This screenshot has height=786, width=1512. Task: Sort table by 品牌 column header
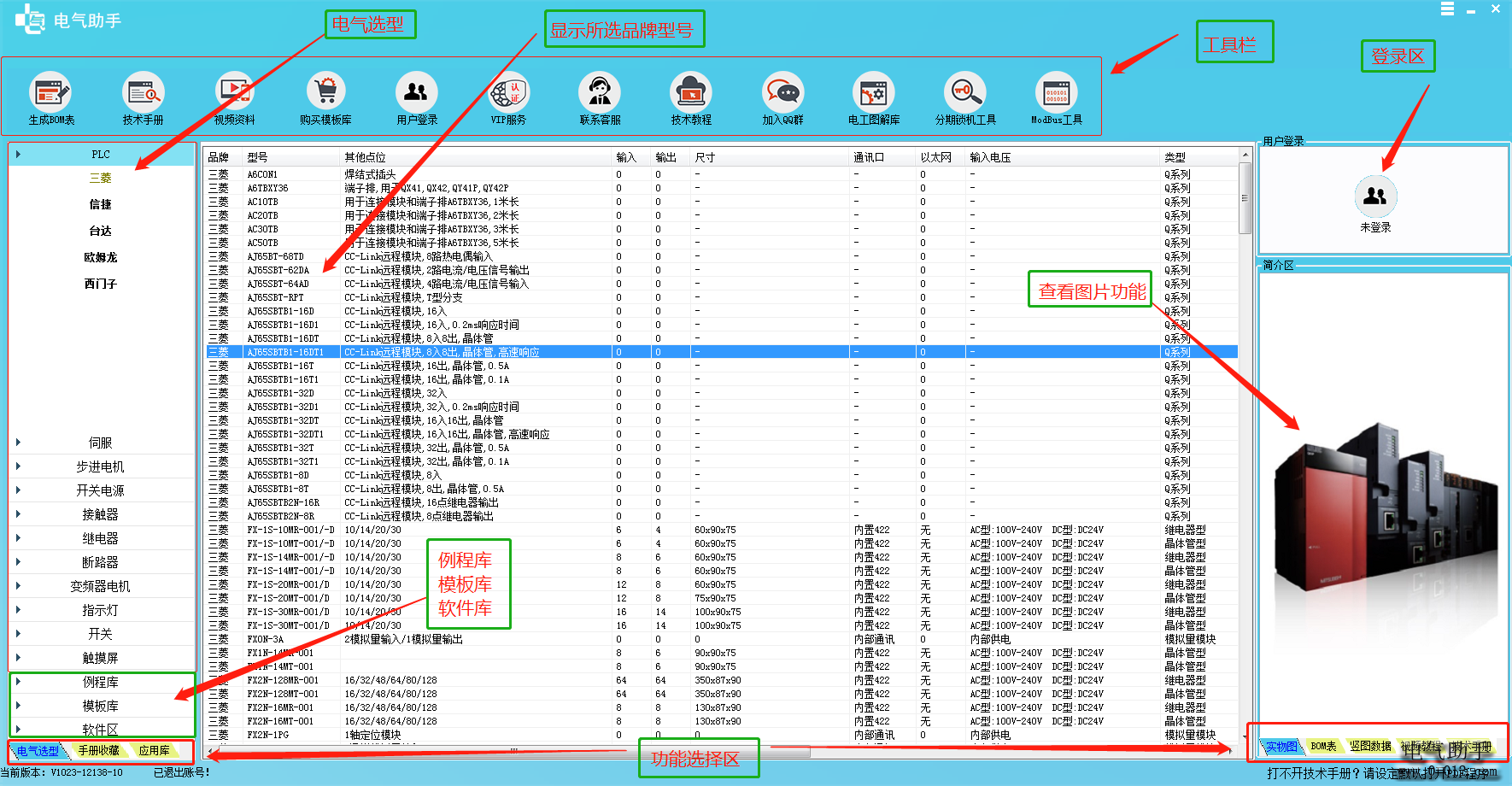[x=224, y=157]
